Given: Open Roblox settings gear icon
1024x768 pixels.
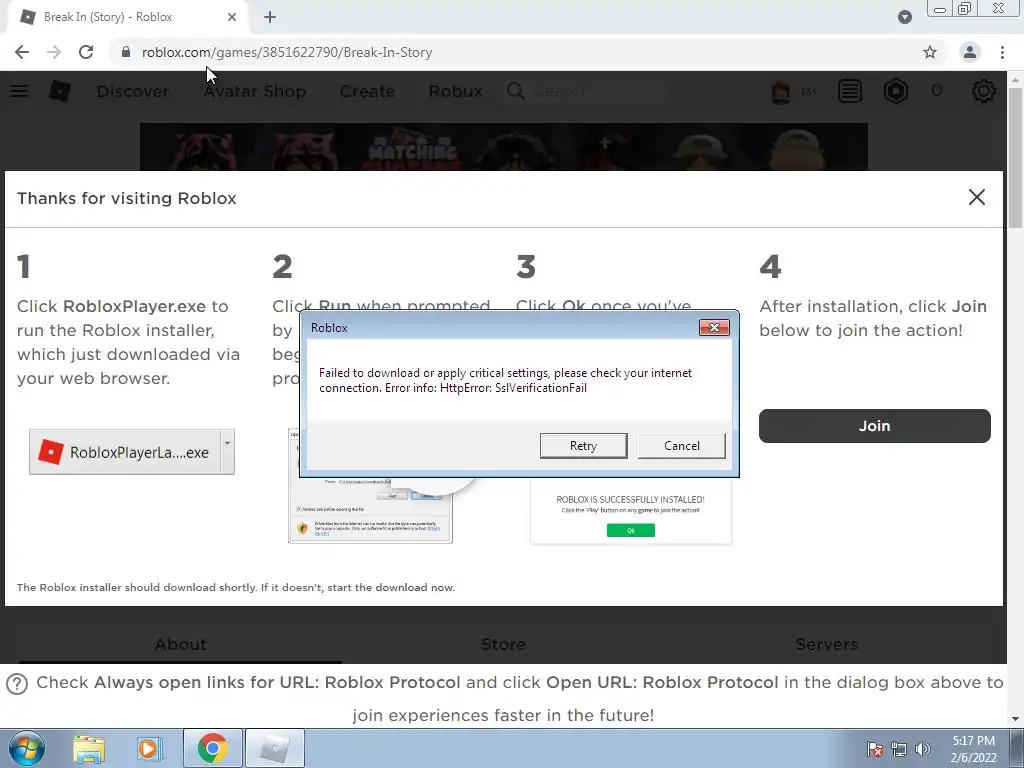Looking at the screenshot, I should (984, 91).
